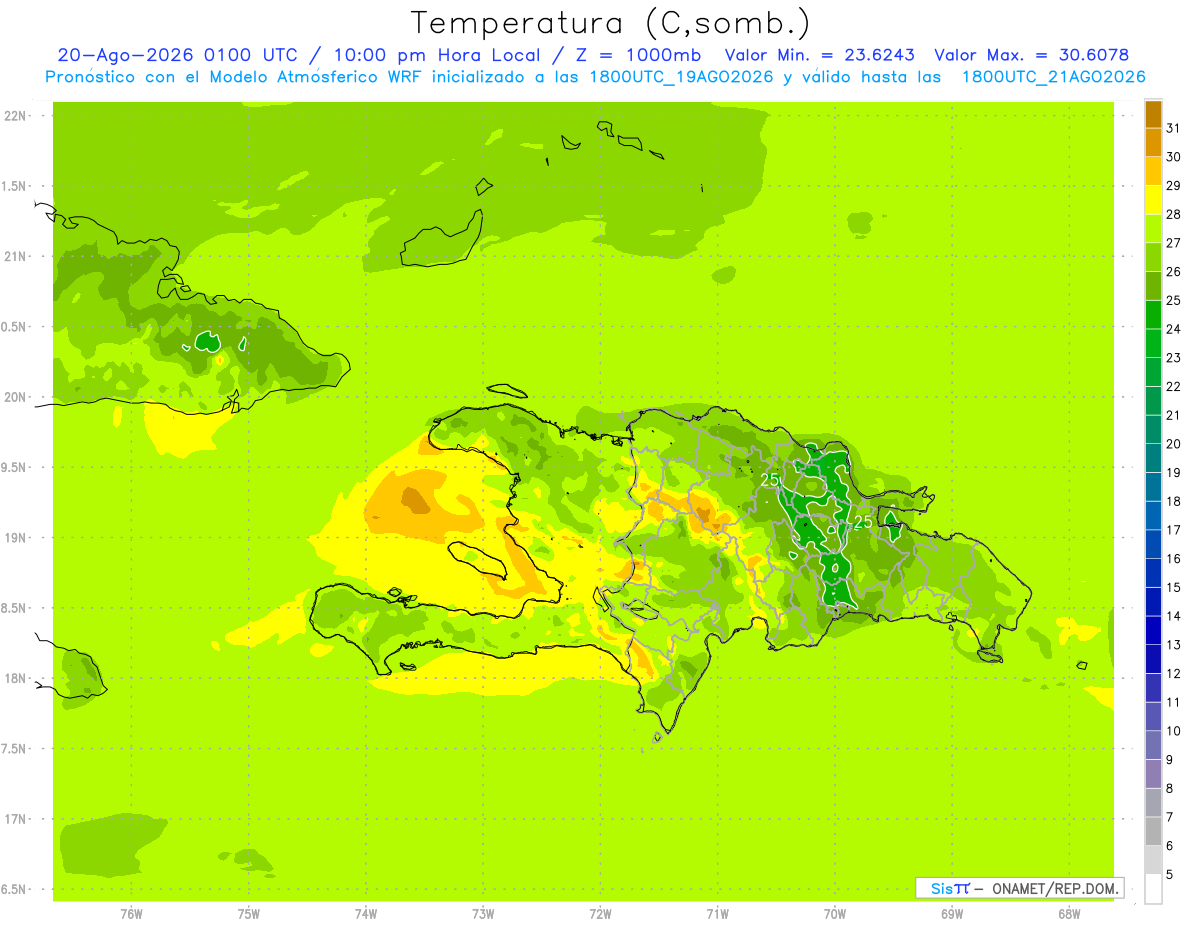Pick the blue swatch between legend 16 and 17
The height and width of the screenshot is (927, 1200).
tap(1154, 544)
